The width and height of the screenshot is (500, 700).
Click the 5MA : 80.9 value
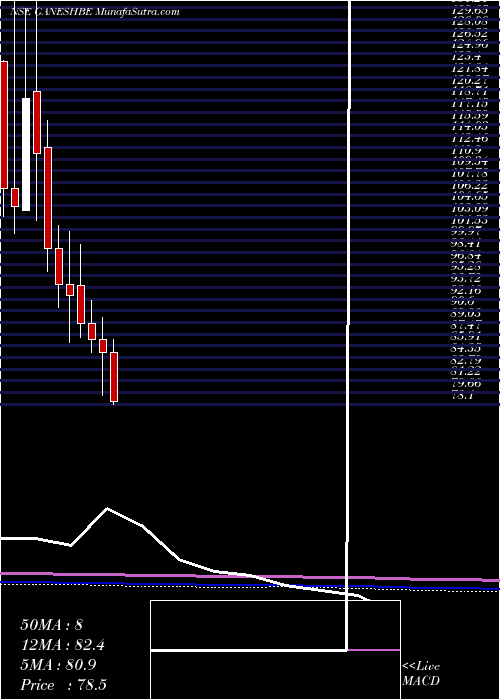click(x=58, y=665)
